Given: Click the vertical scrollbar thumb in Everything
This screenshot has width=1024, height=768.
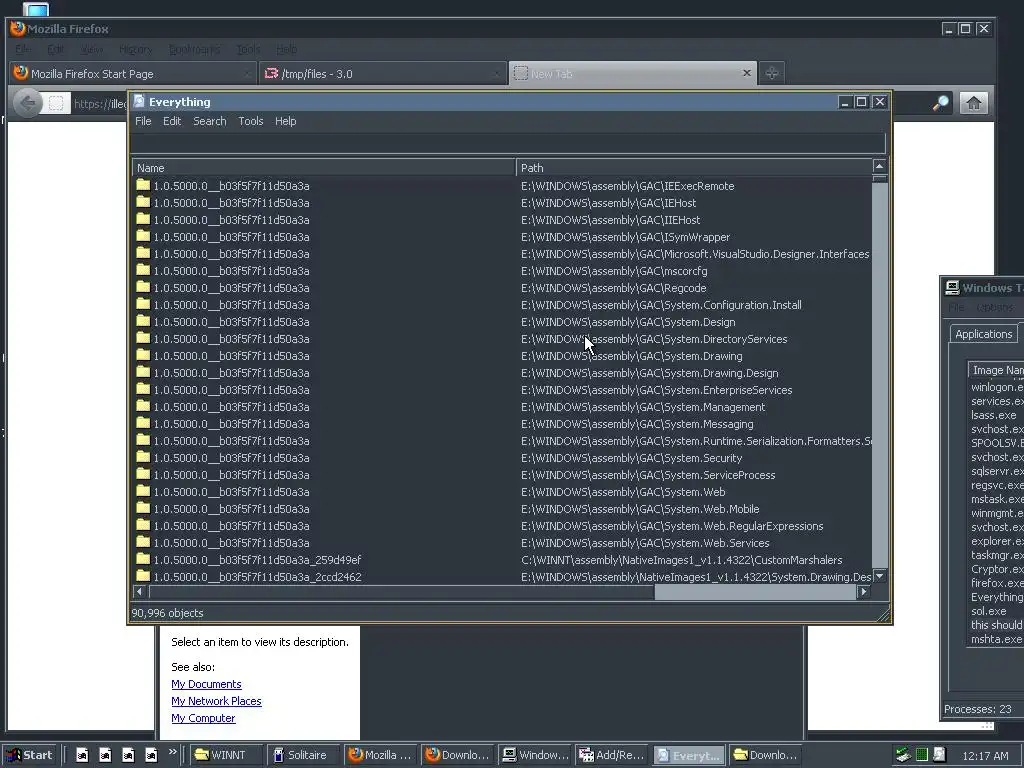Looking at the screenshot, I should click(880, 180).
